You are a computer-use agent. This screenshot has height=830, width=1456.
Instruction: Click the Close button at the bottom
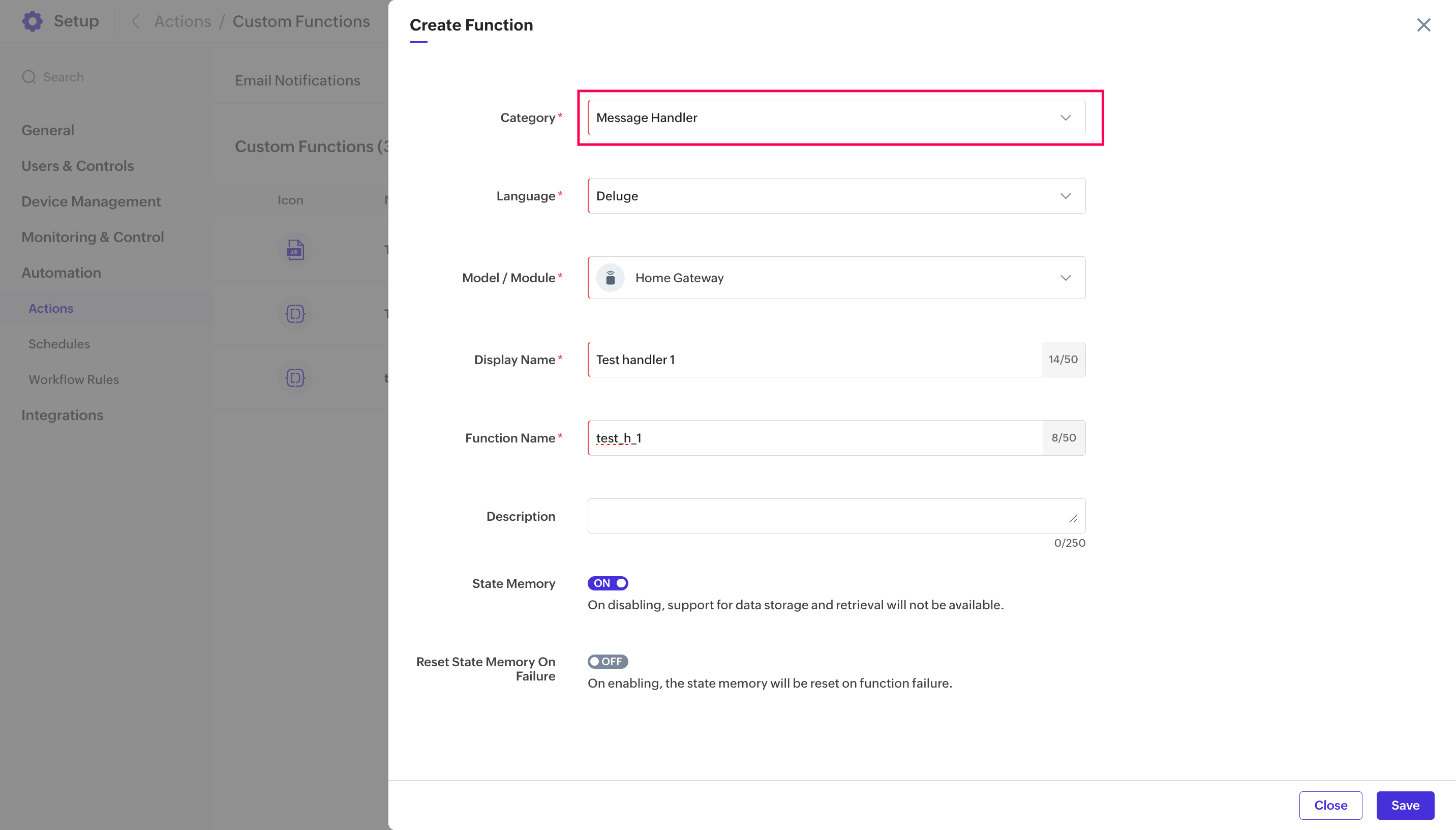(1330, 805)
